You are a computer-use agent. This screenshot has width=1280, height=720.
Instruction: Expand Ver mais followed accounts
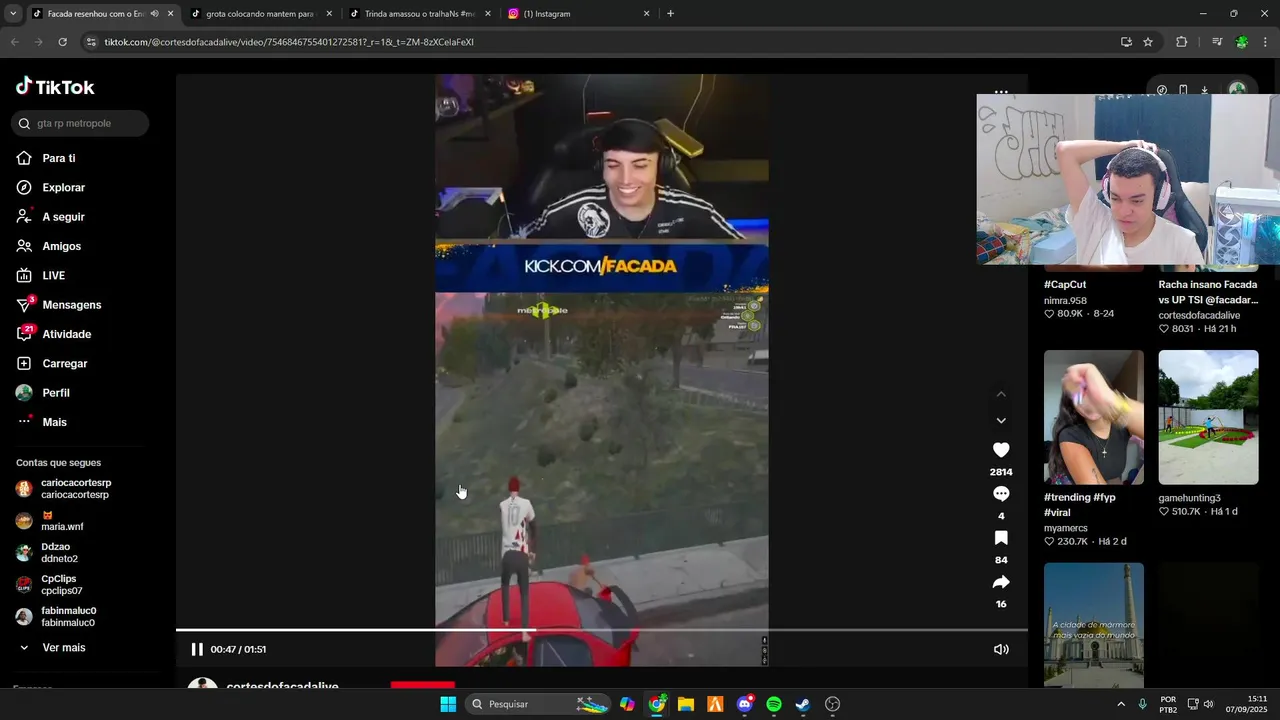(x=53, y=648)
